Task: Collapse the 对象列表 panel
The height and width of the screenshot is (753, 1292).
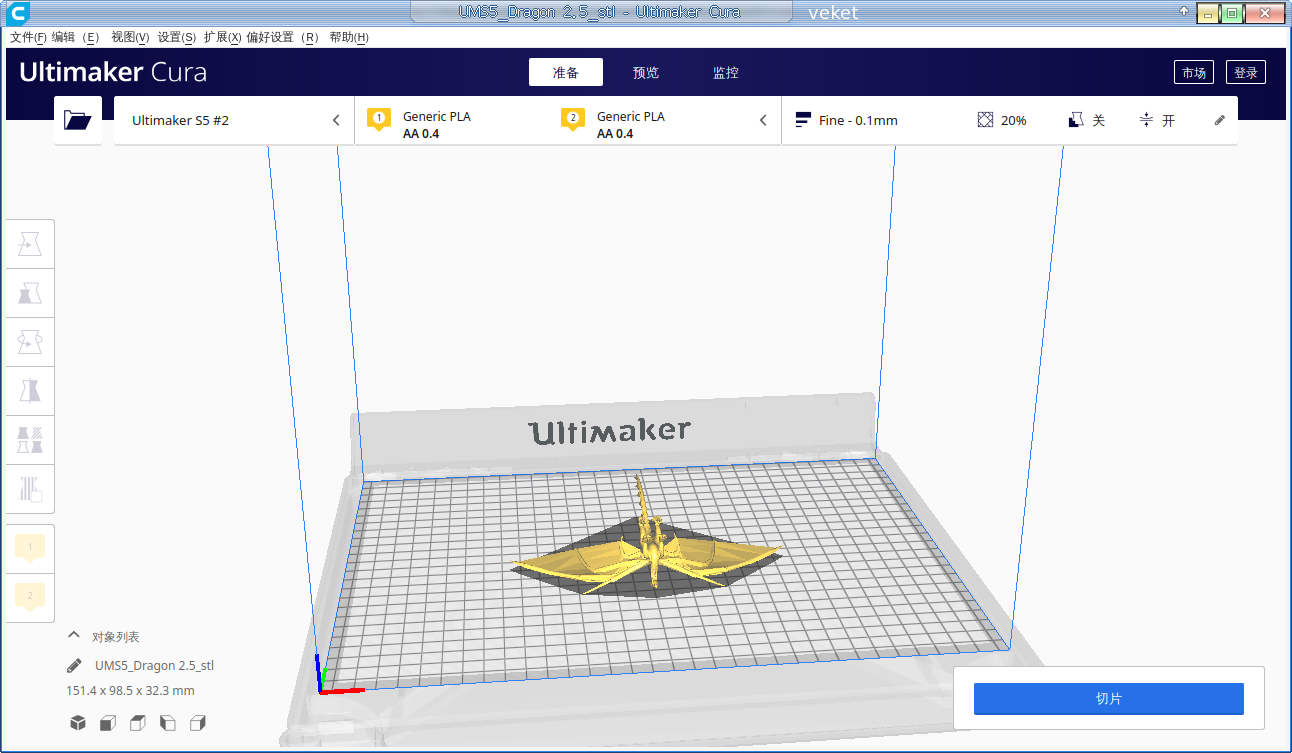Action: [x=73, y=635]
